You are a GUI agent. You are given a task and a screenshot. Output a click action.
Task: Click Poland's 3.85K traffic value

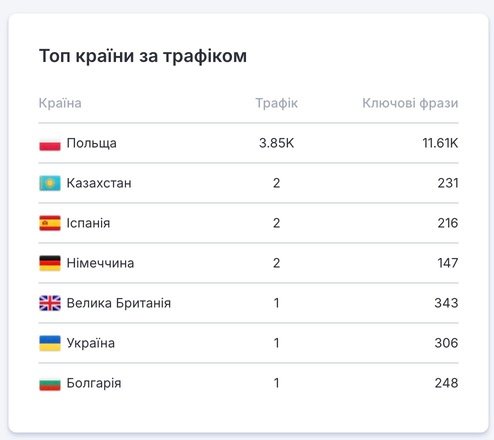277,143
